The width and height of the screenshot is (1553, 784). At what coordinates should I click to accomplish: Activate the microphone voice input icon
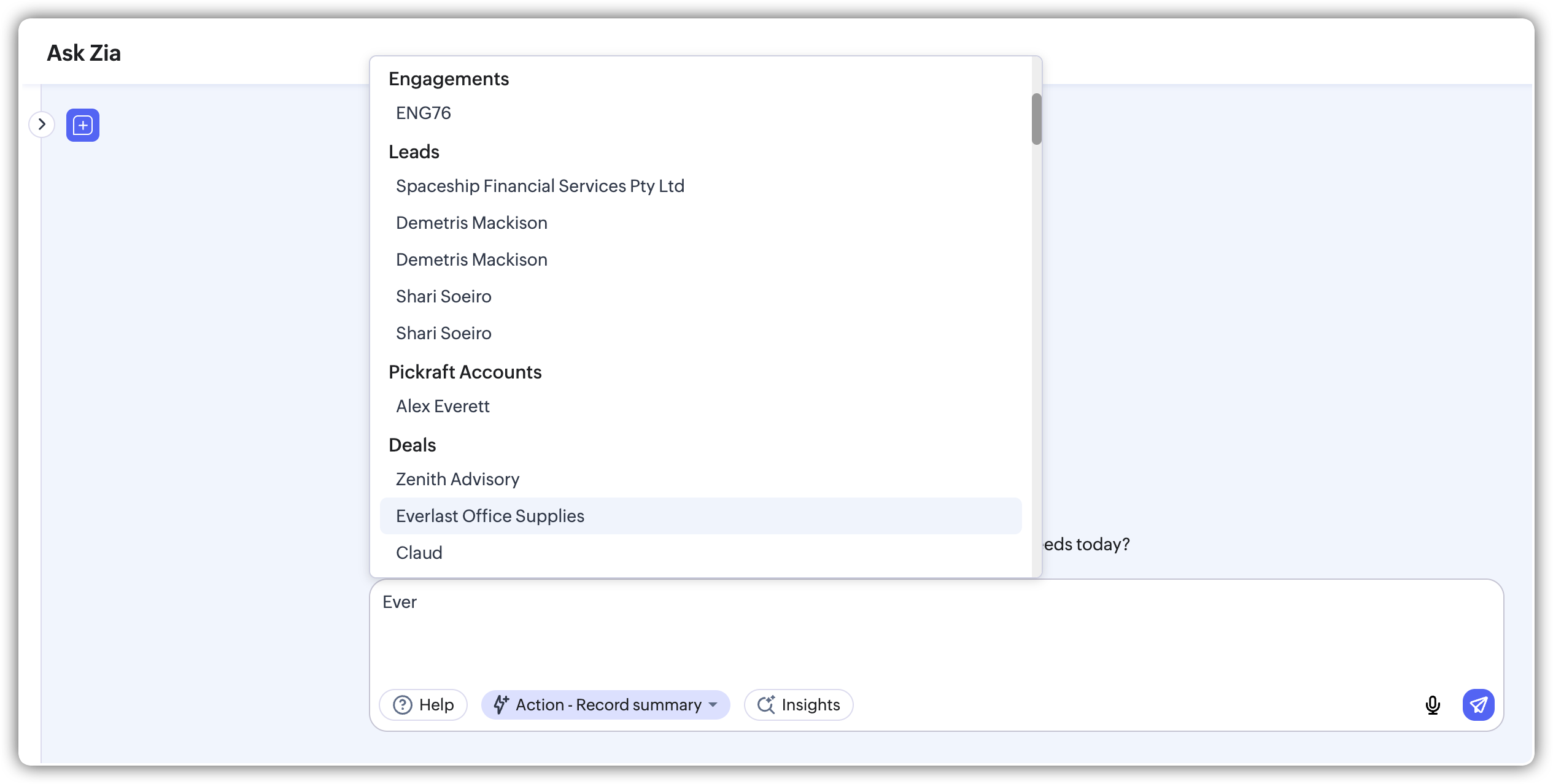coord(1433,705)
